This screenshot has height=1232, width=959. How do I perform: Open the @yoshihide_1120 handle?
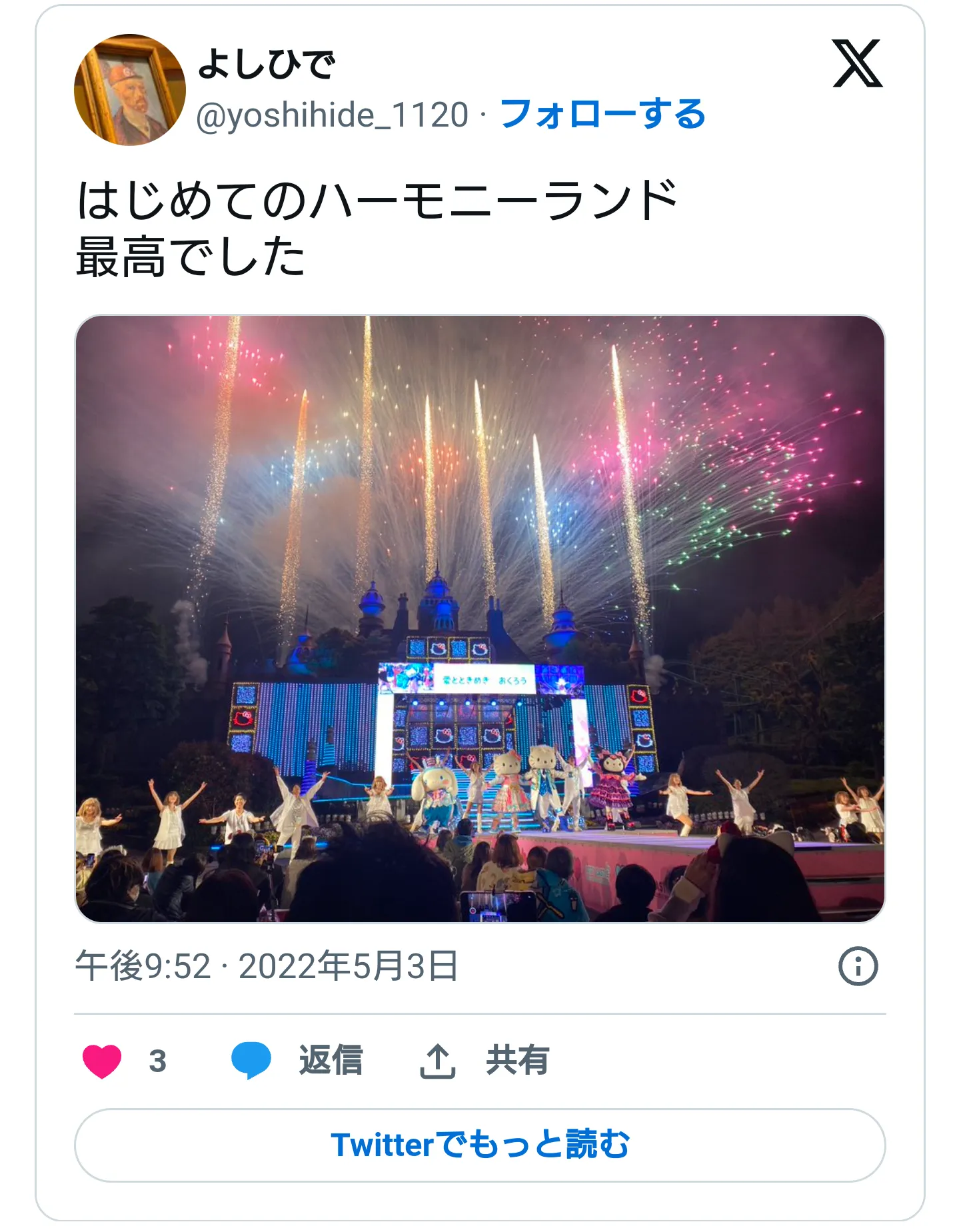pos(333,115)
